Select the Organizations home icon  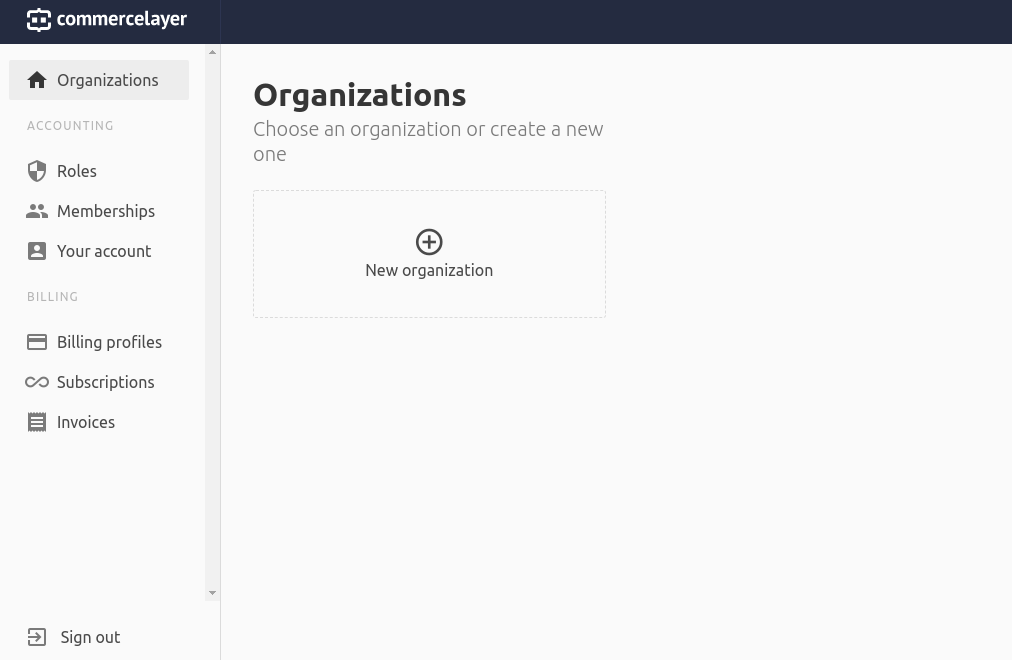(37, 80)
